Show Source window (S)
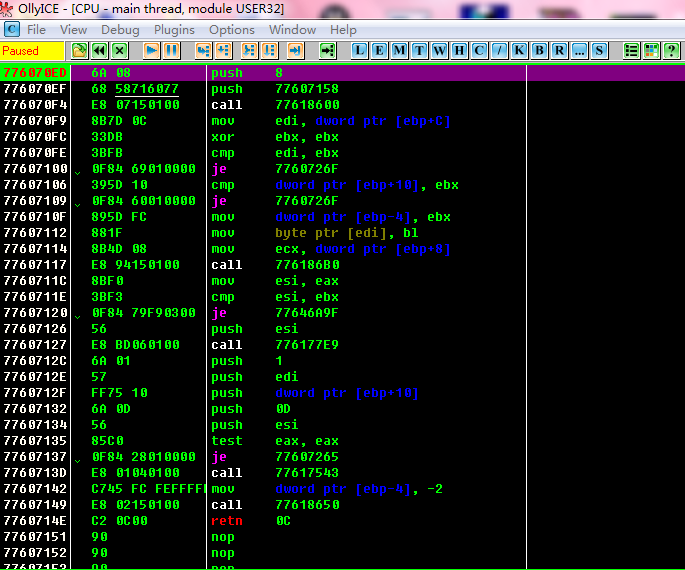Image resolution: width=685 pixels, height=570 pixels. pos(599,51)
